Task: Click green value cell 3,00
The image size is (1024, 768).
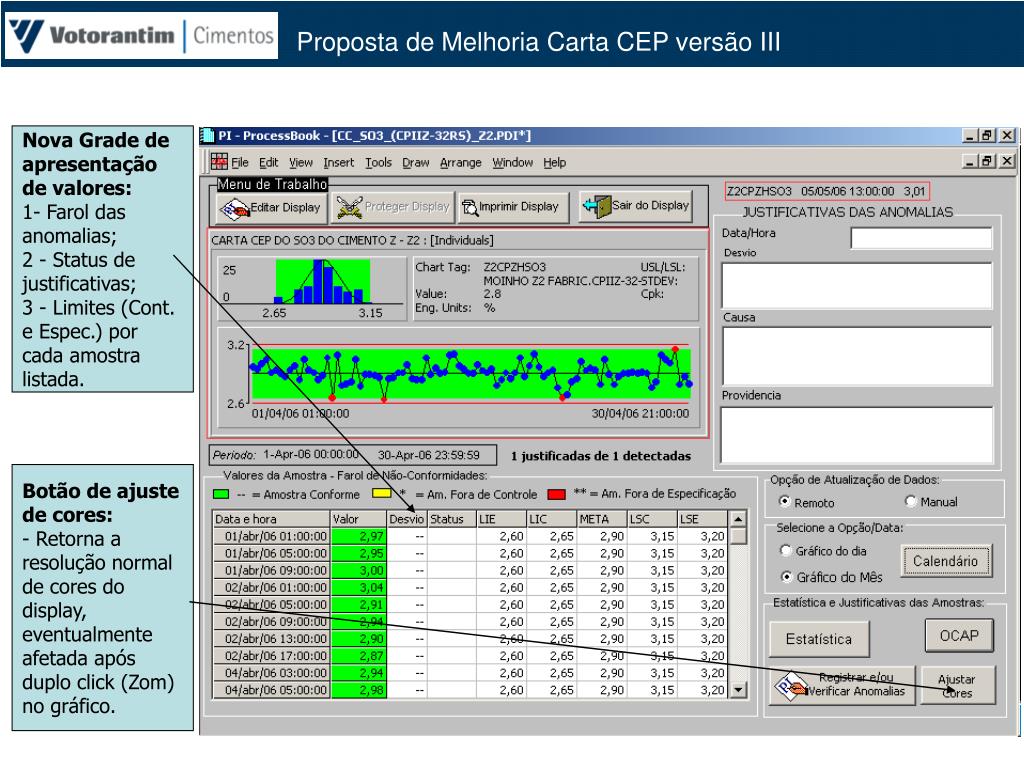Action: 359,570
